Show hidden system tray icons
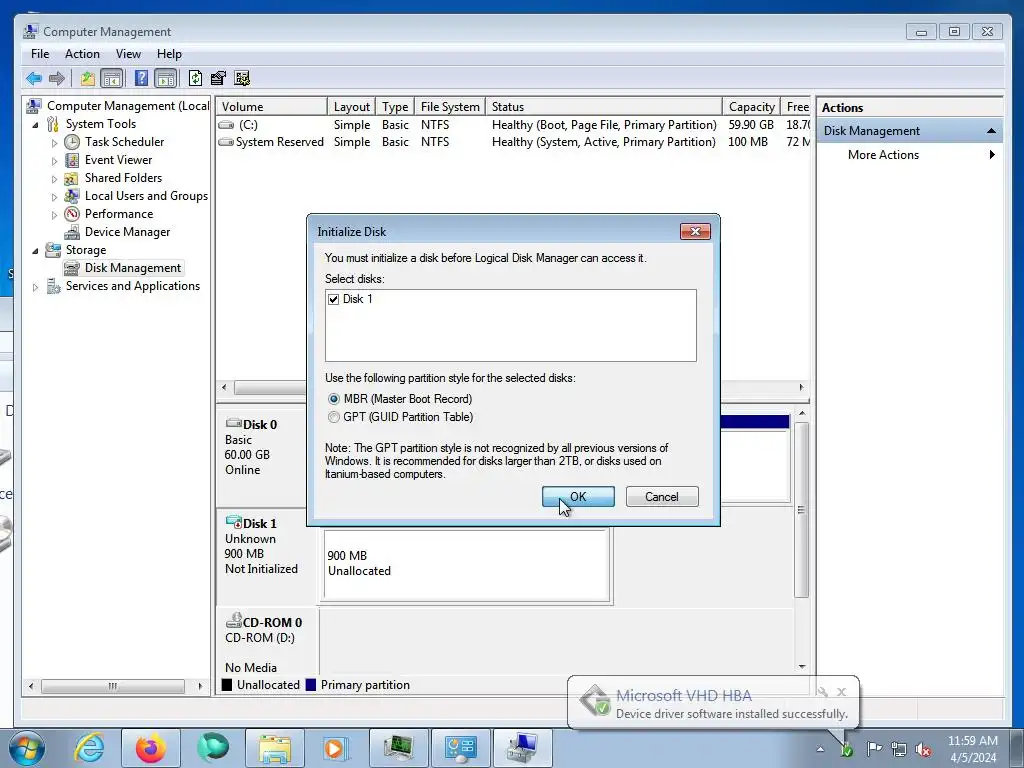The image size is (1024, 768). point(820,749)
